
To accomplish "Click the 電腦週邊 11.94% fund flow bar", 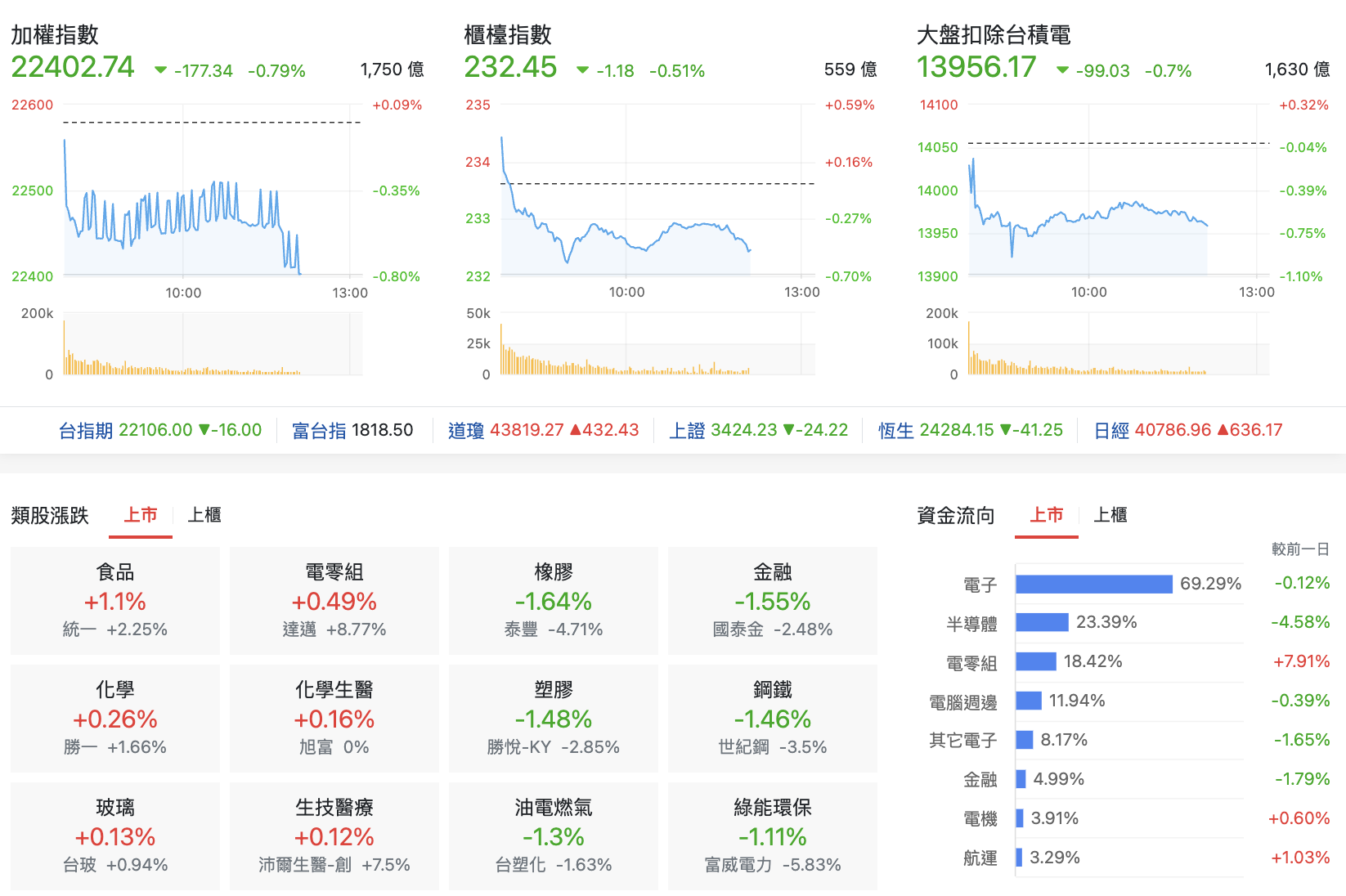I will click(1029, 701).
